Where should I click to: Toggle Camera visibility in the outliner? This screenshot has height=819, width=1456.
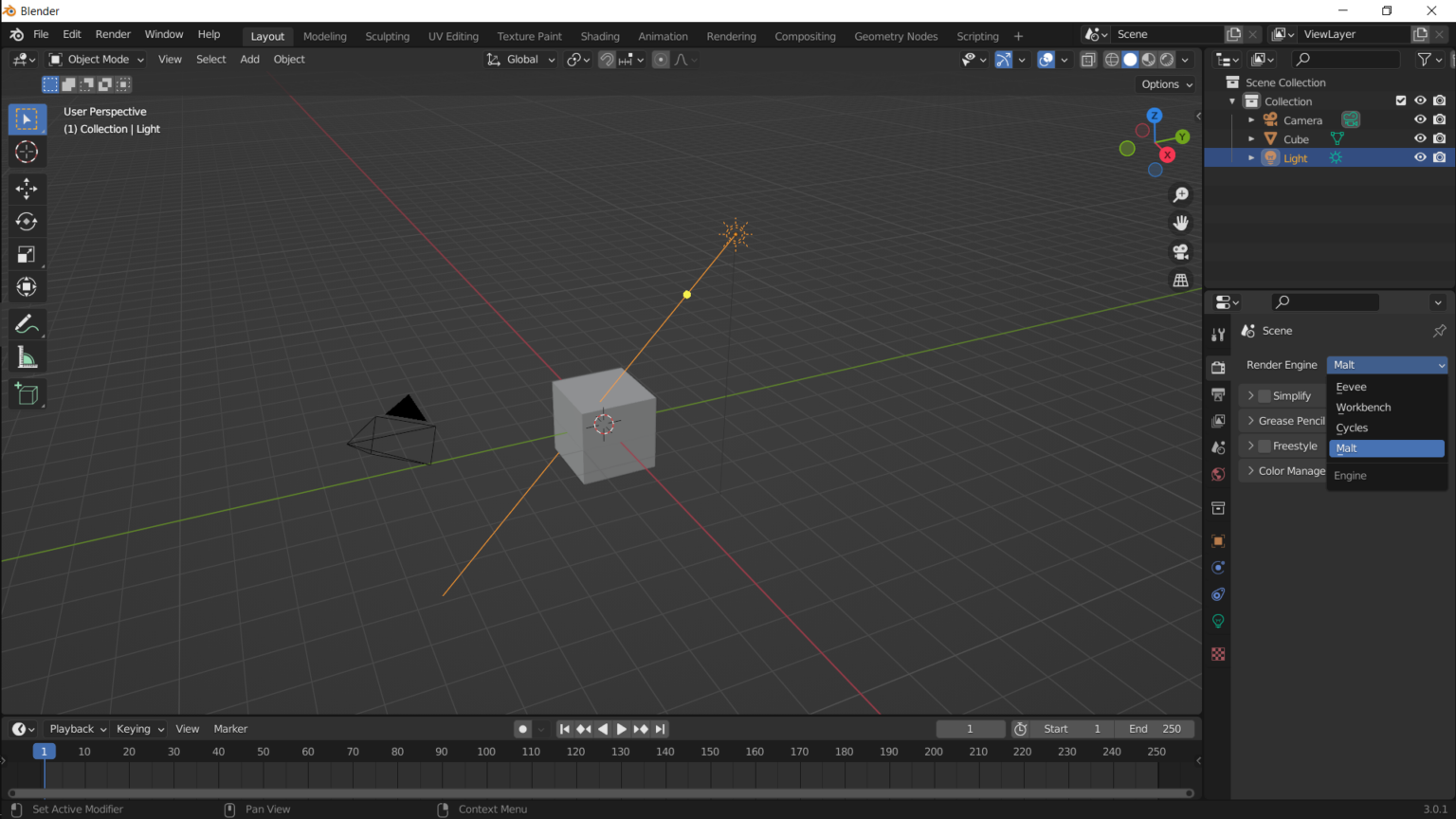(1419, 118)
